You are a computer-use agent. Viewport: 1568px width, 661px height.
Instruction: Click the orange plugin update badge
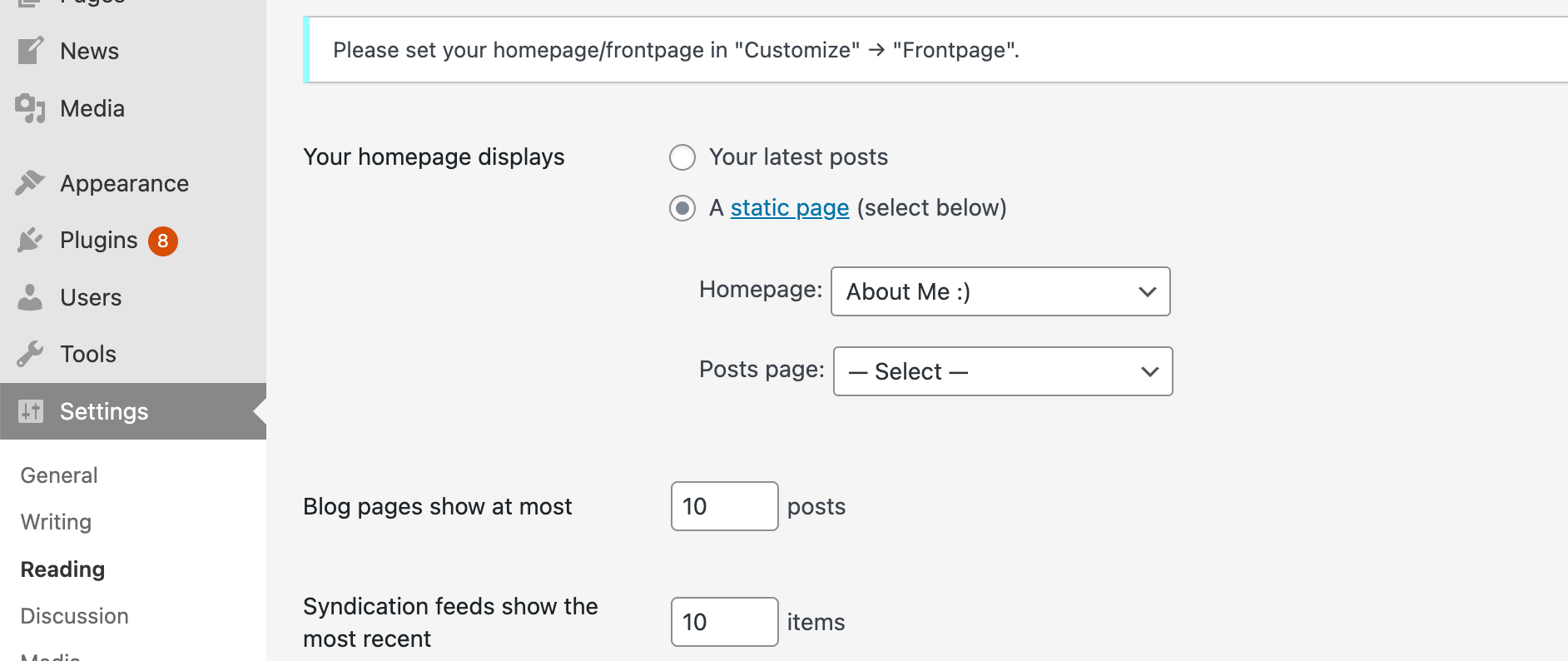coord(163,241)
